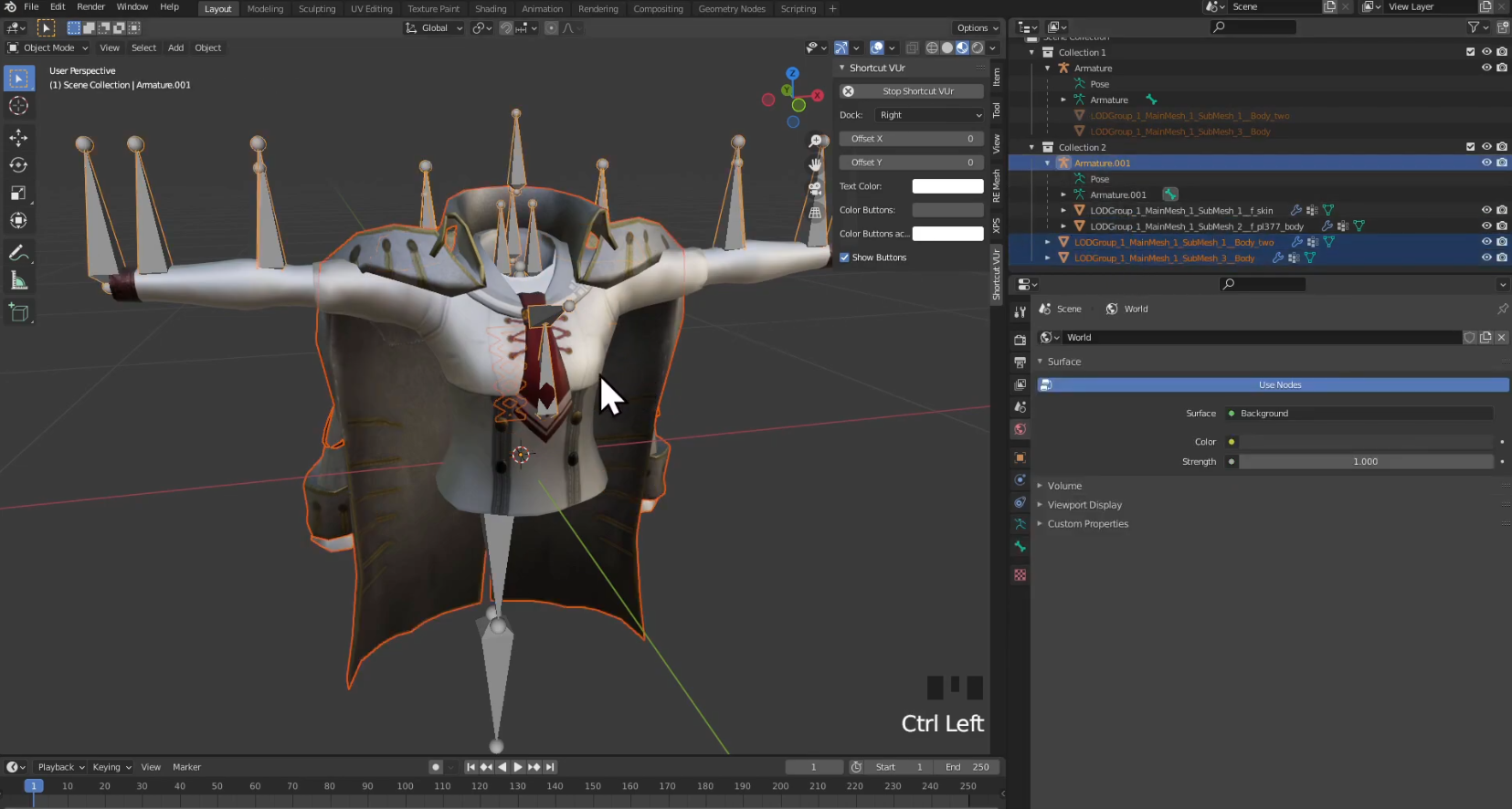Switch to the UV Editing workspace tab
1512x809 pixels.
[x=372, y=9]
